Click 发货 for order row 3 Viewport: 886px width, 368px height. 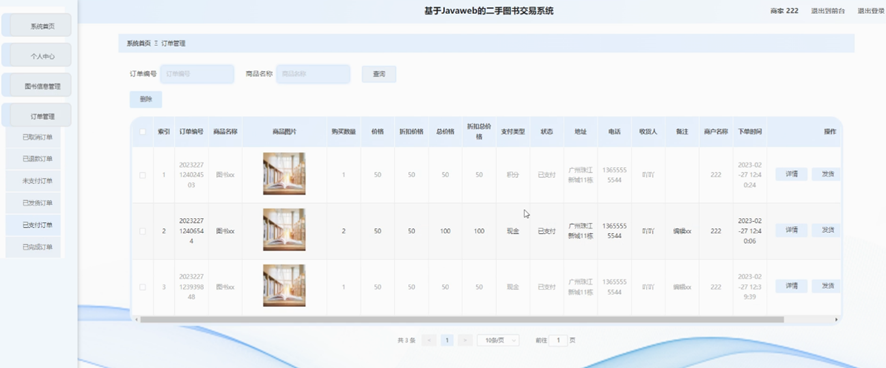coord(826,286)
